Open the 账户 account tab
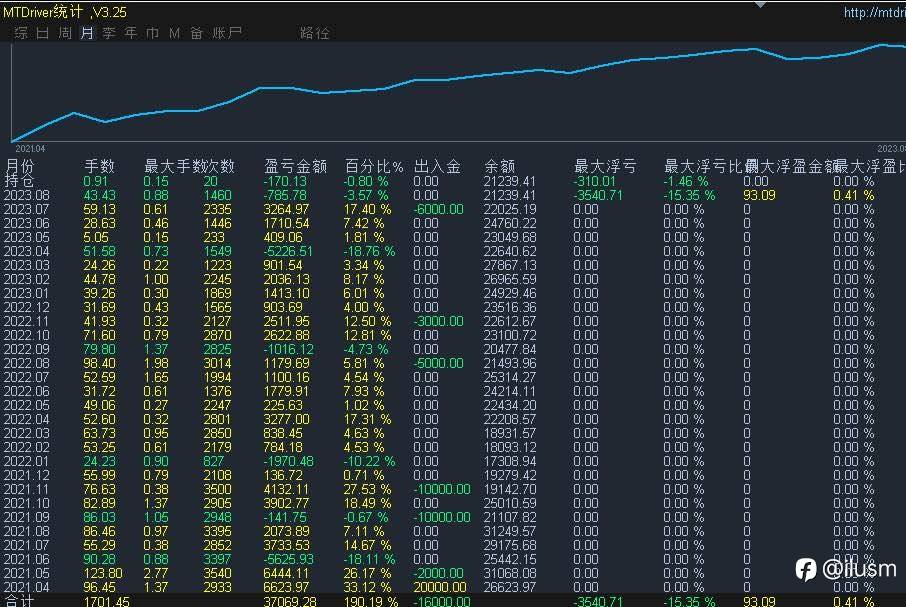Screen dimensions: 906x607 tap(226, 33)
